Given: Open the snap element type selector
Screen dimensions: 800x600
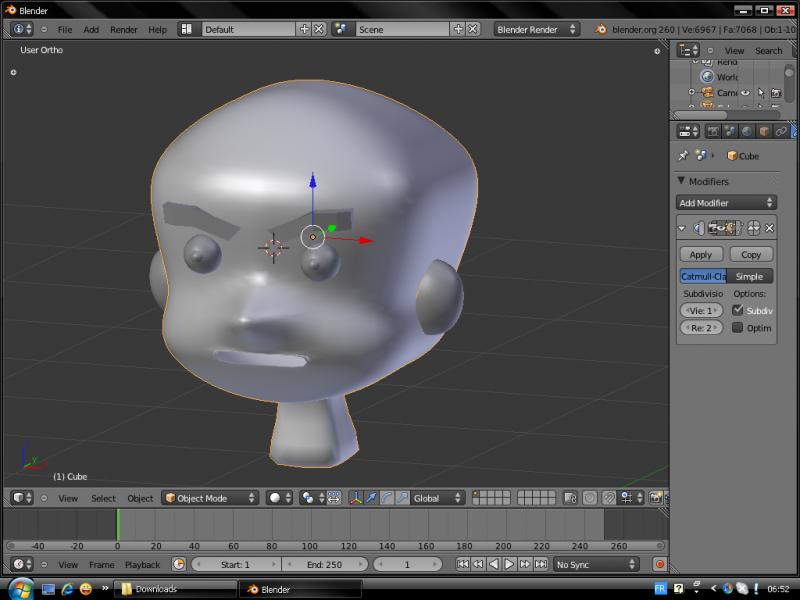Looking at the screenshot, I should pyautogui.click(x=631, y=497).
